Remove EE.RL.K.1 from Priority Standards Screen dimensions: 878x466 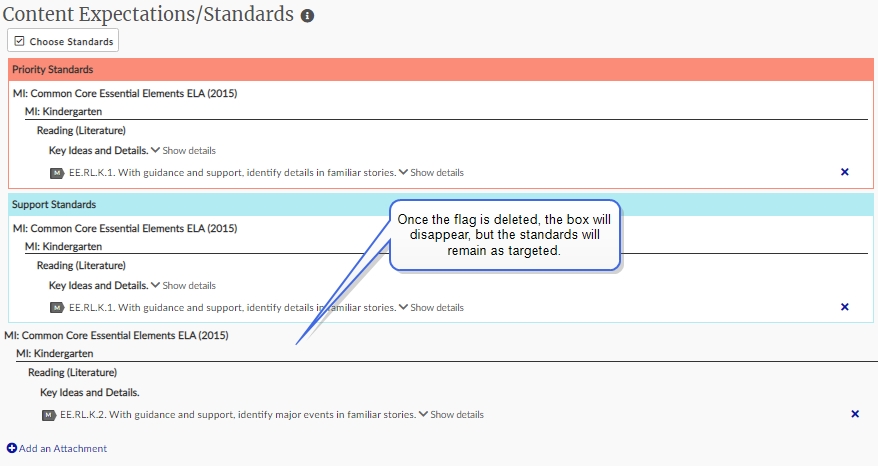(844, 172)
